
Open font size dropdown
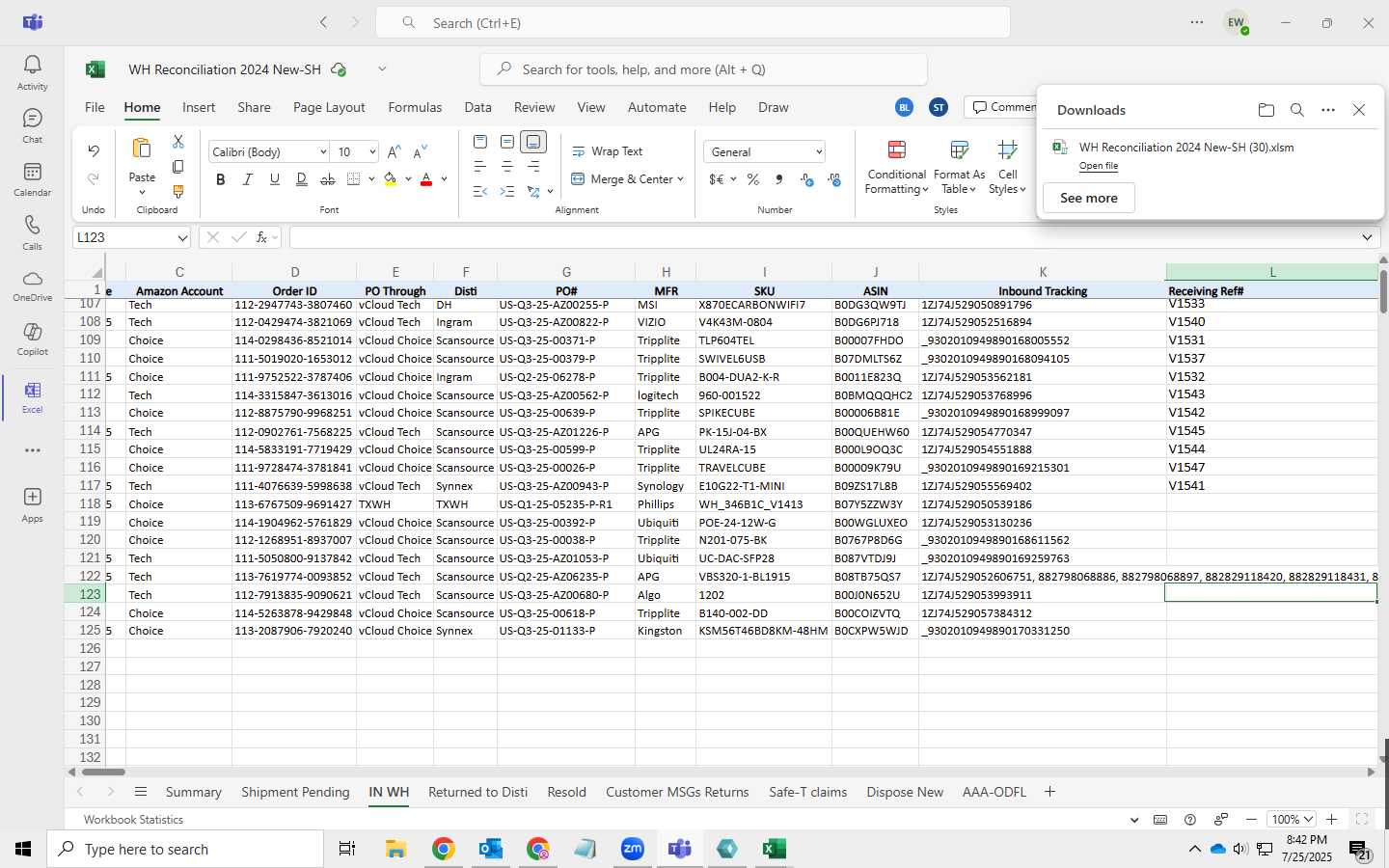[371, 151]
